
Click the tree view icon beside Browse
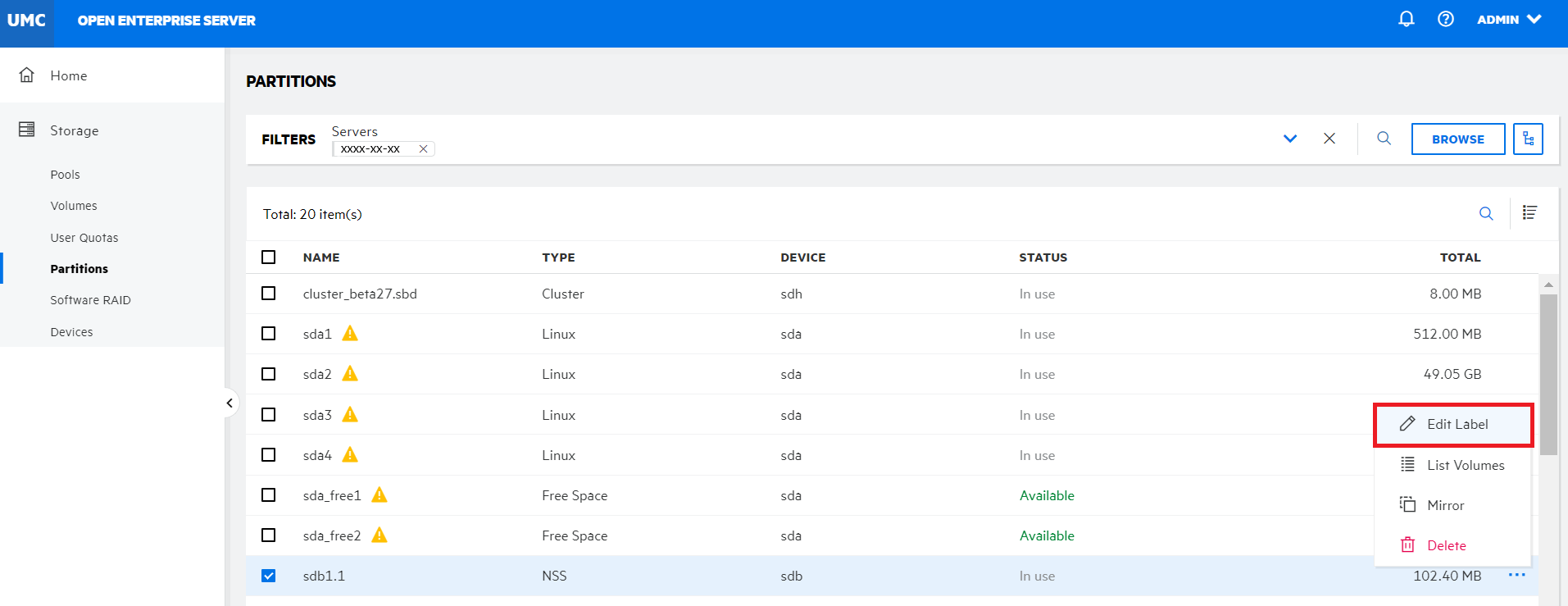click(1528, 139)
